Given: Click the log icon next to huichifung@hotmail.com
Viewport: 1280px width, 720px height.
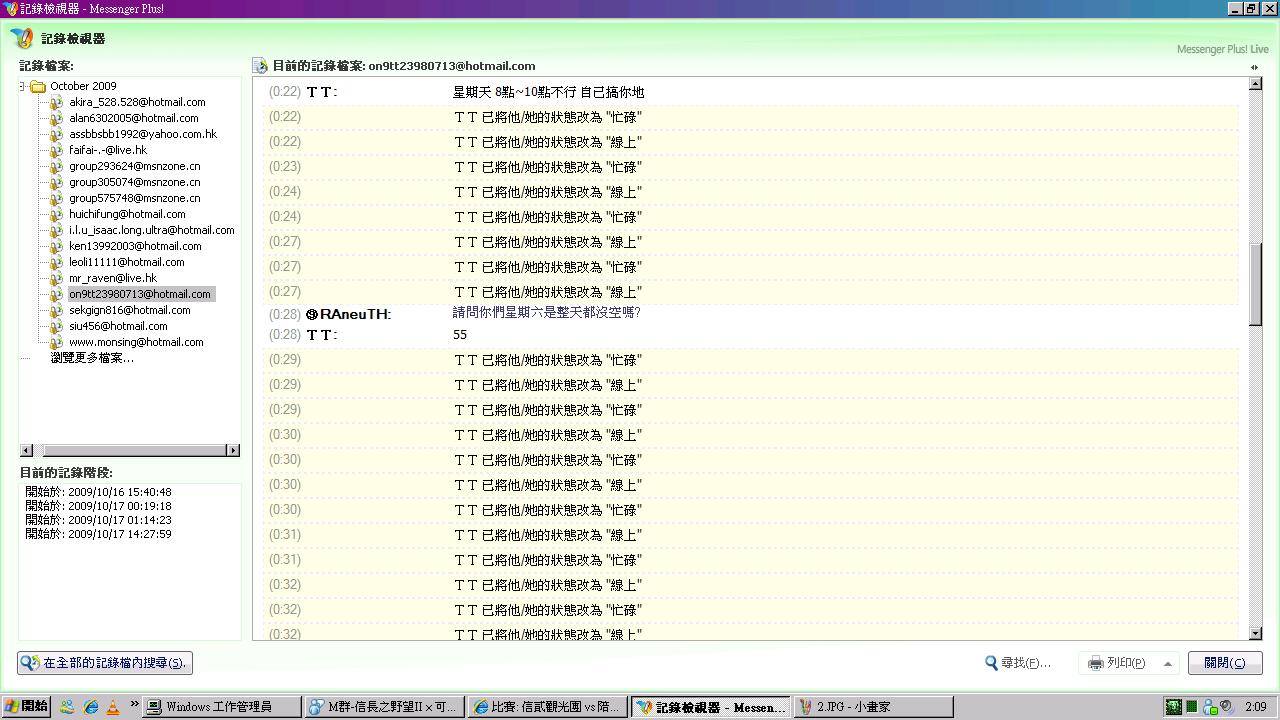Looking at the screenshot, I should tap(57, 214).
